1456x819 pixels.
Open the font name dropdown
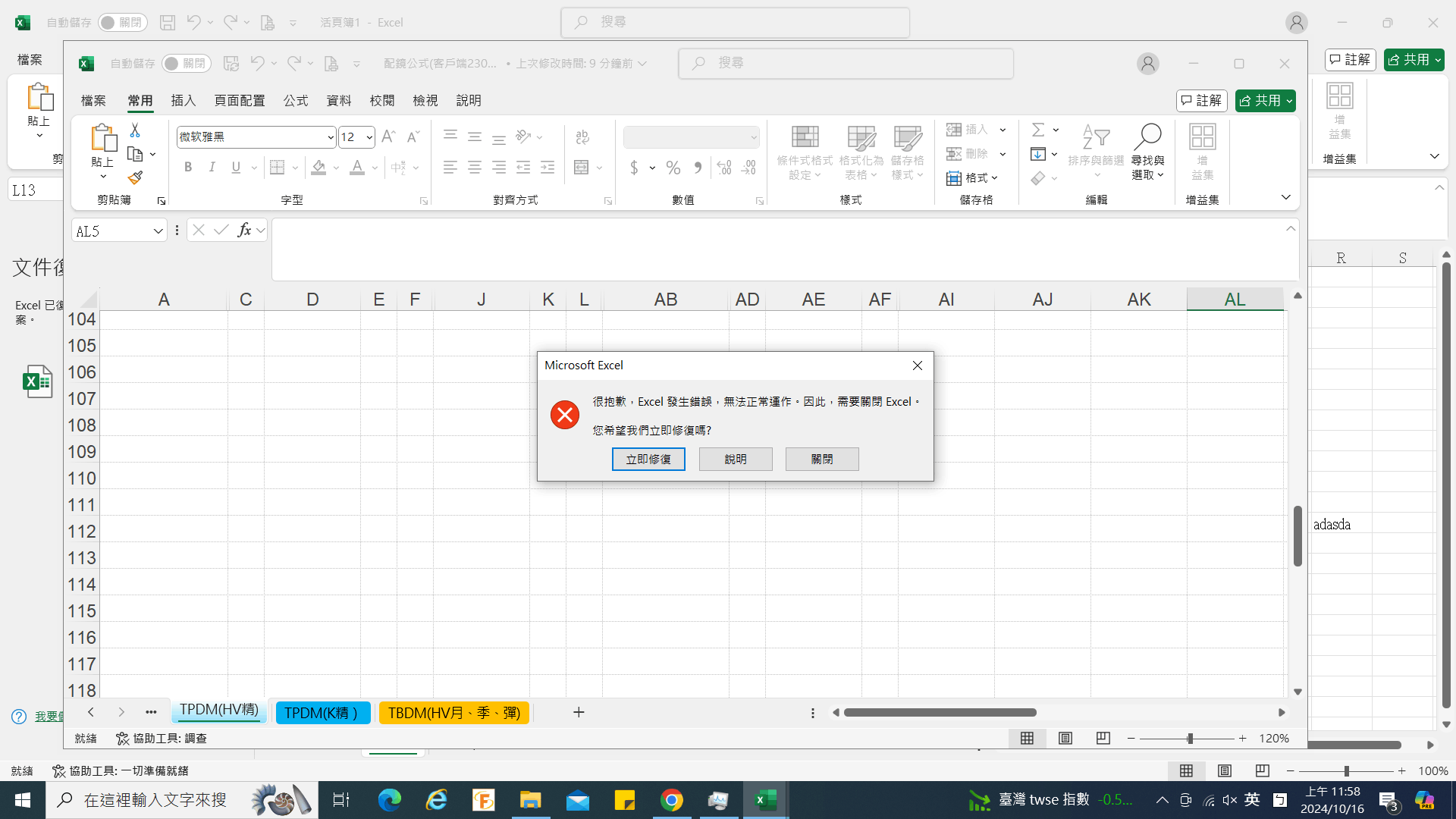pos(331,137)
